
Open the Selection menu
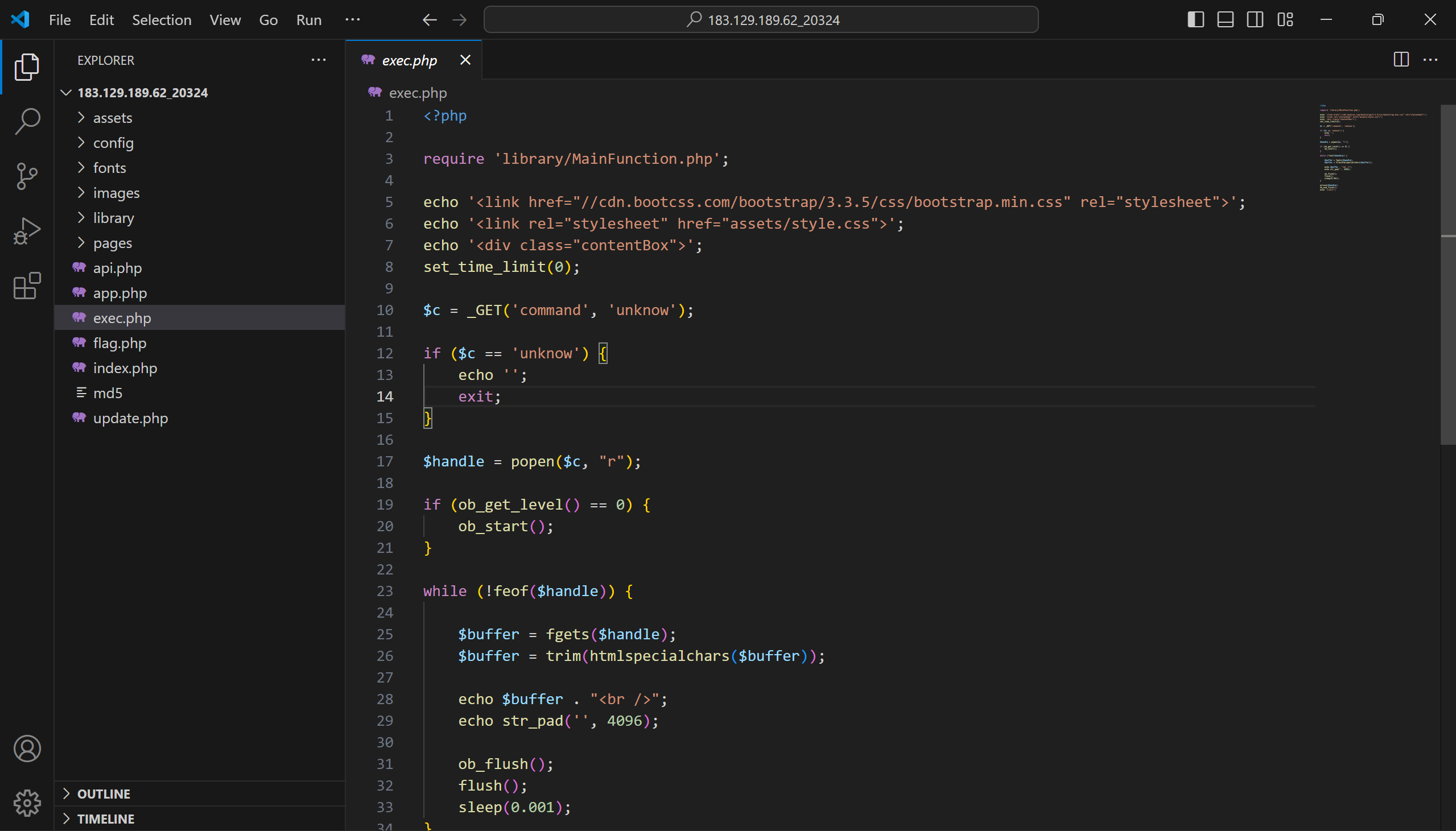pyautogui.click(x=162, y=20)
